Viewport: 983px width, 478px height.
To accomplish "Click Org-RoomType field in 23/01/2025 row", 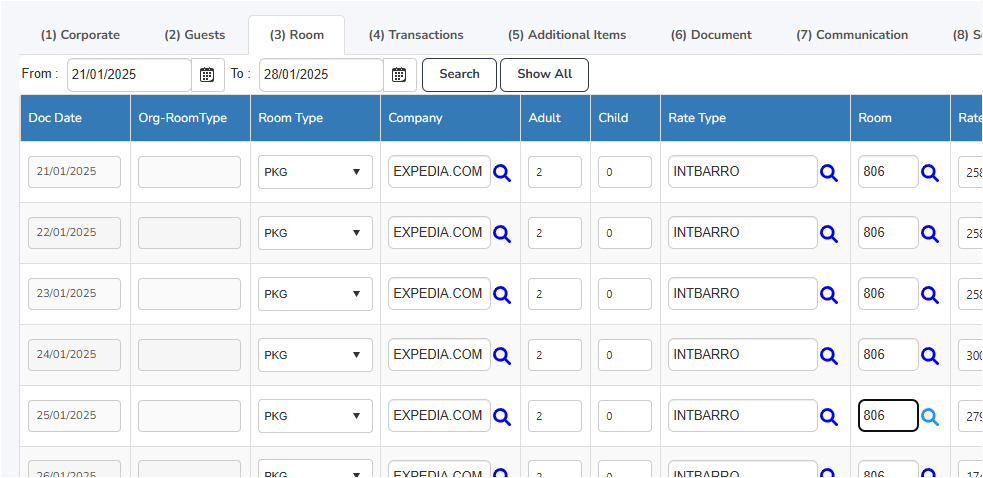I will pyautogui.click(x=189, y=294).
